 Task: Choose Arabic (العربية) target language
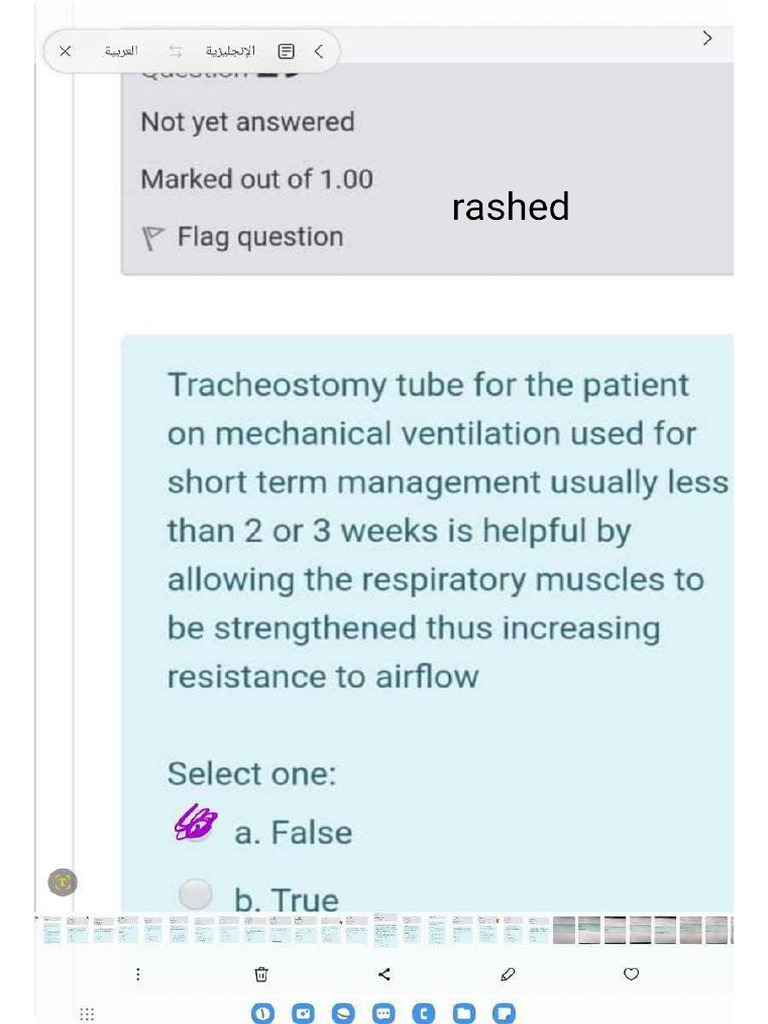[122, 51]
